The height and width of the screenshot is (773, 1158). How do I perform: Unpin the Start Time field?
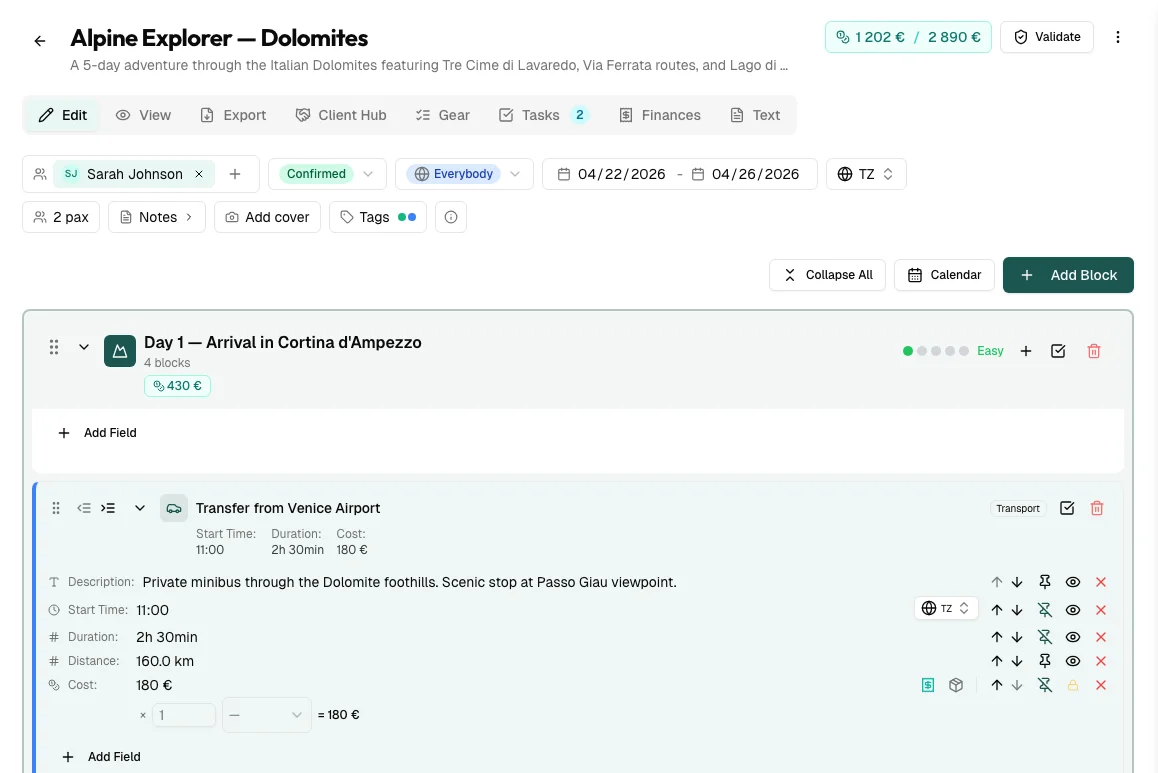click(1045, 609)
